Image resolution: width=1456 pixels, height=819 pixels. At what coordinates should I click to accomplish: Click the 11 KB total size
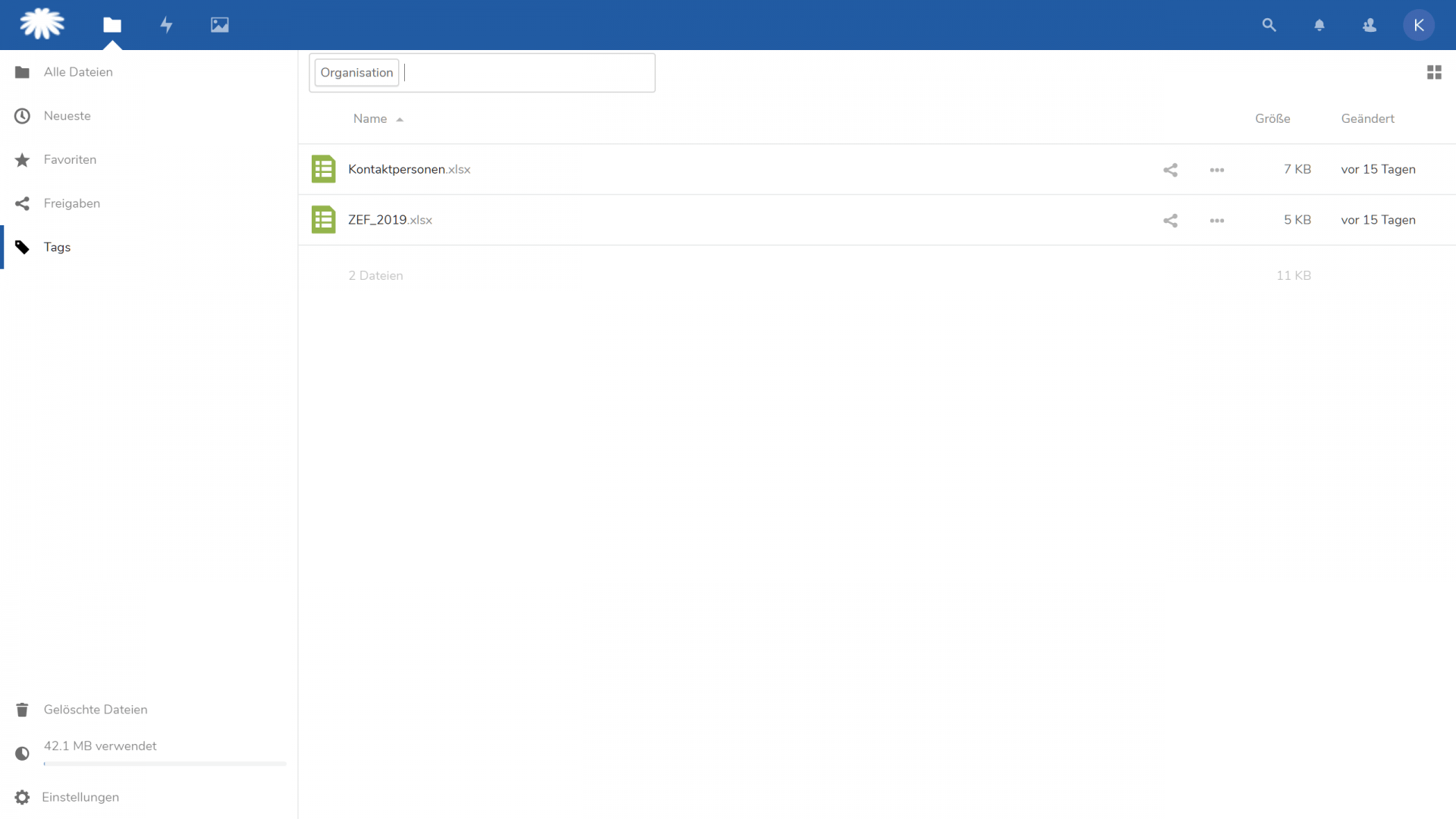[1293, 276]
